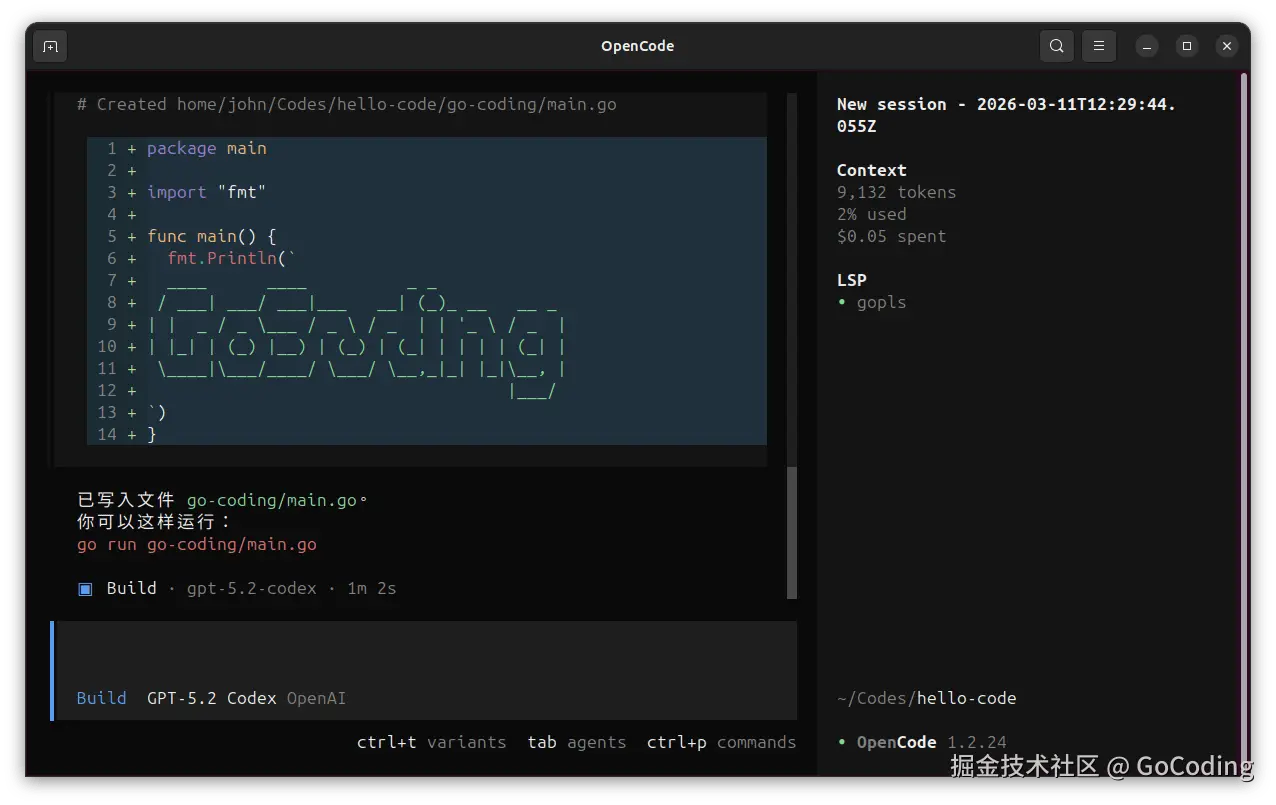The width and height of the screenshot is (1276, 805).
Task: Click the ctrl+p commands shortcut
Action: [721, 742]
